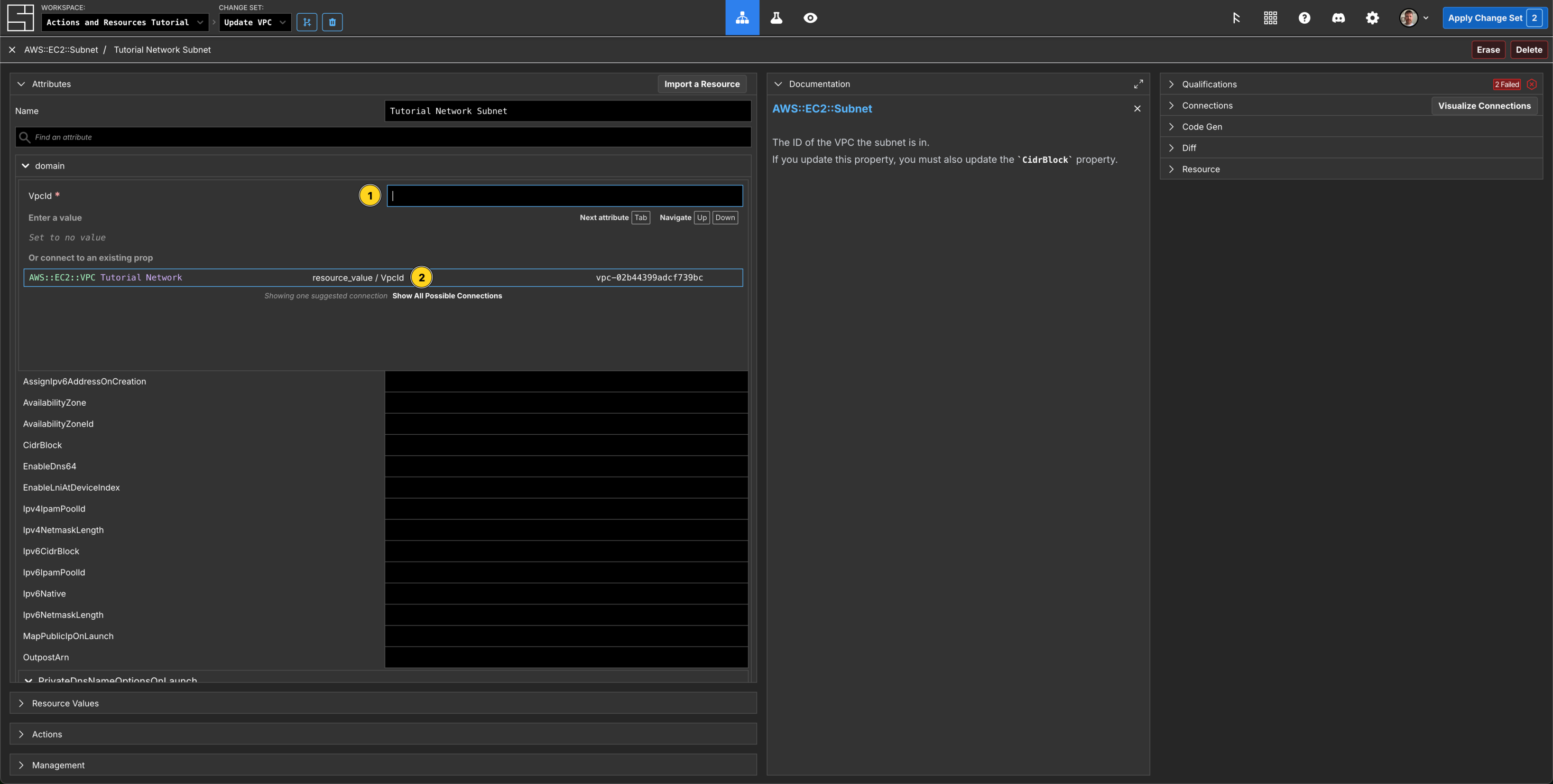
Task: Click Visualize Connections
Action: [1484, 106]
